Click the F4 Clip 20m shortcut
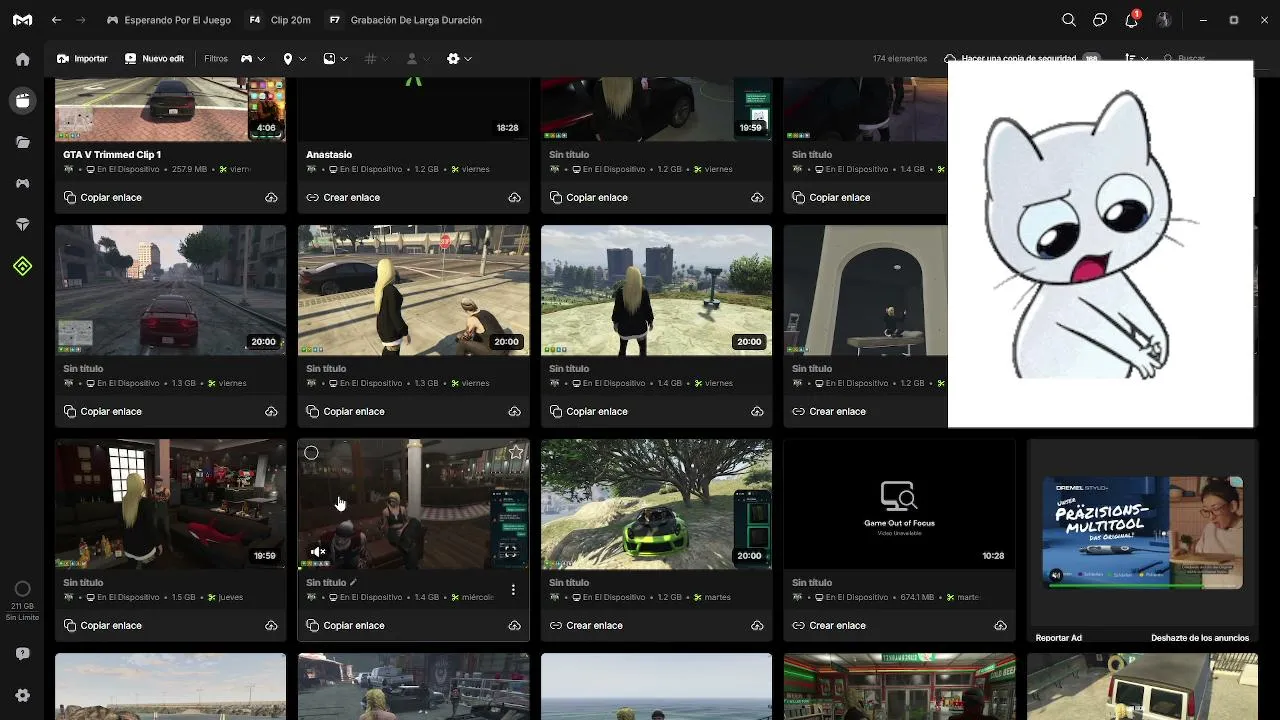Screen dimensions: 1280x720 [279, 20]
